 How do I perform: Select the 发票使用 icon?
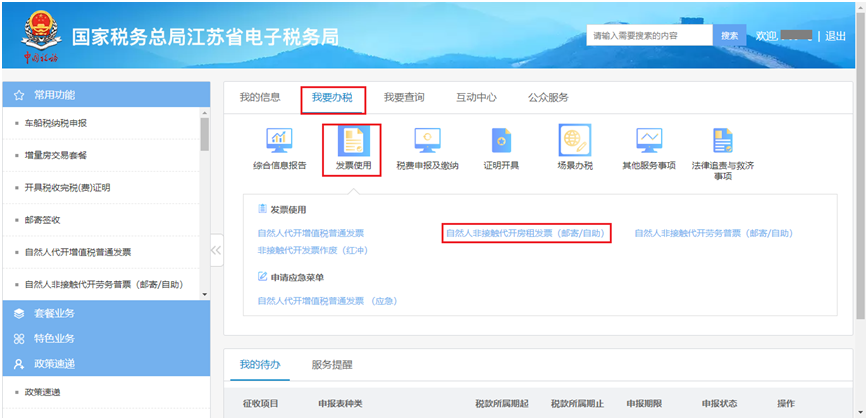[x=353, y=141]
